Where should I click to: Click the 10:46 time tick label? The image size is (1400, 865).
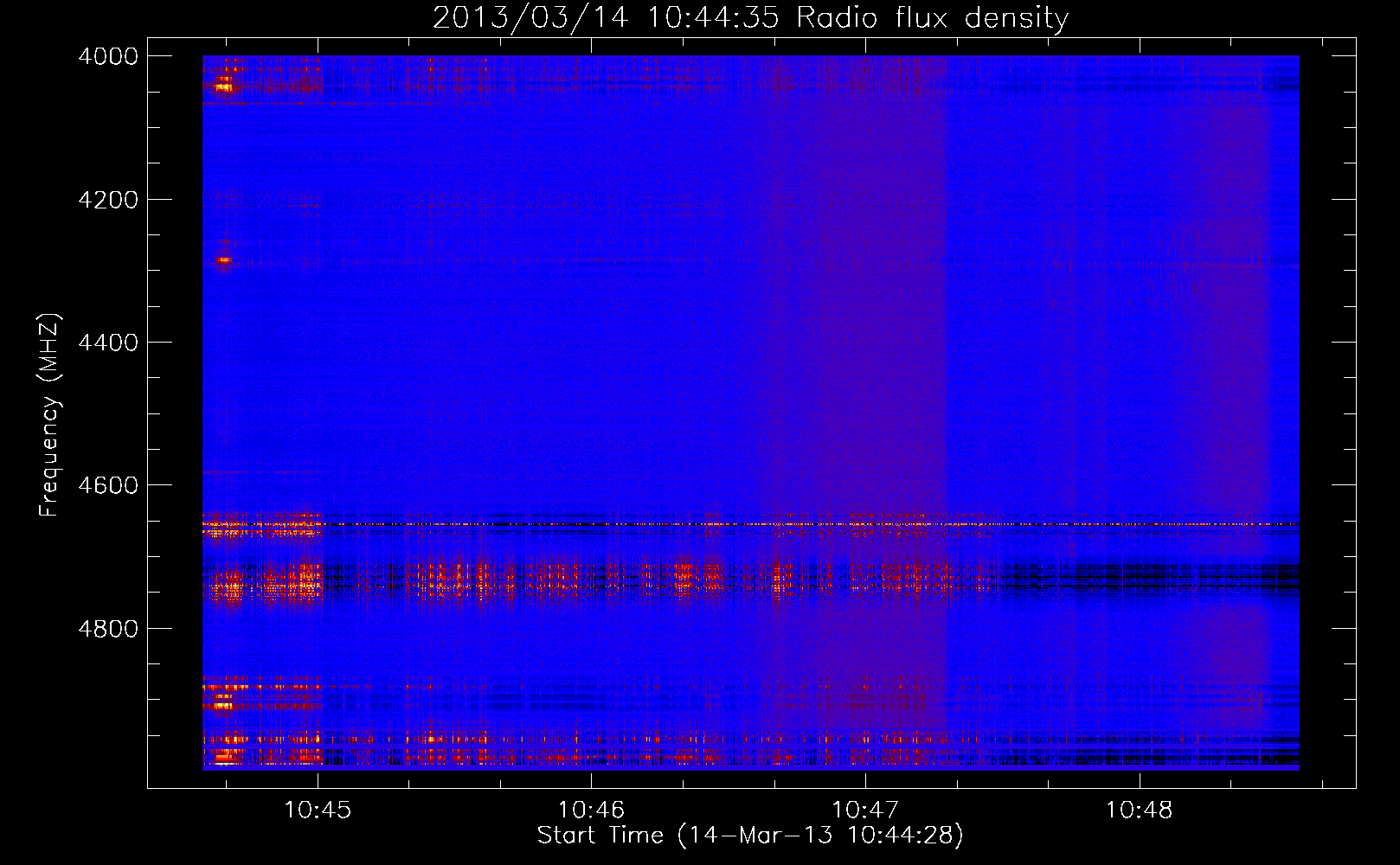[x=591, y=811]
